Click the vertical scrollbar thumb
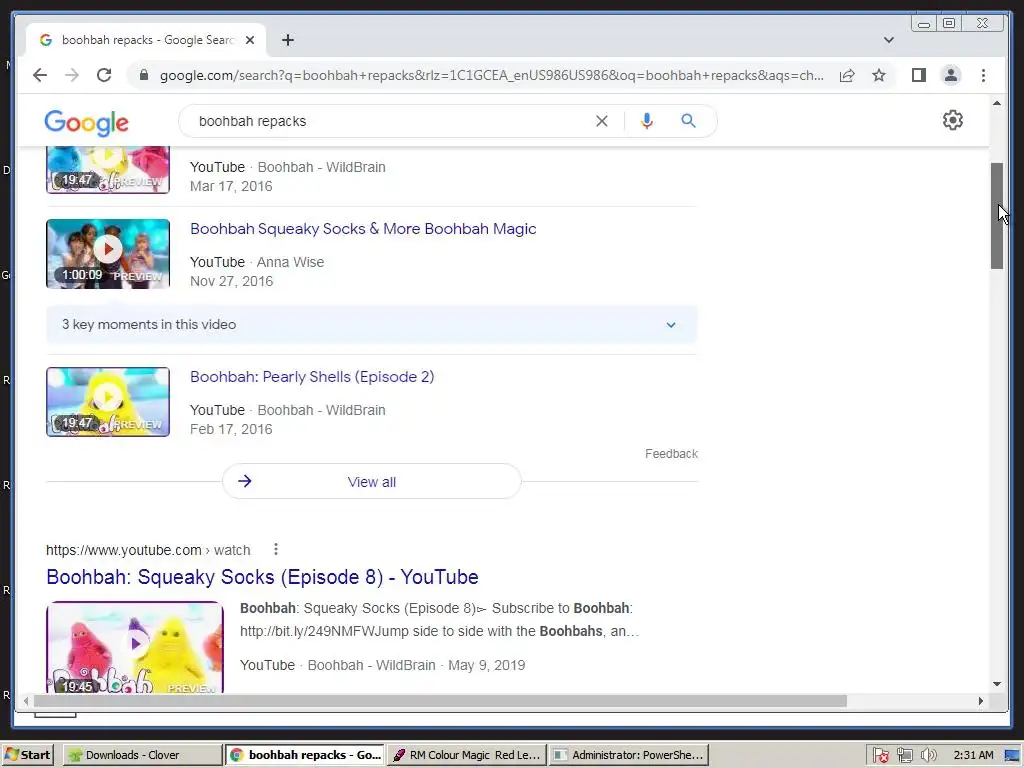Screen dimensions: 1024x768 [997, 216]
